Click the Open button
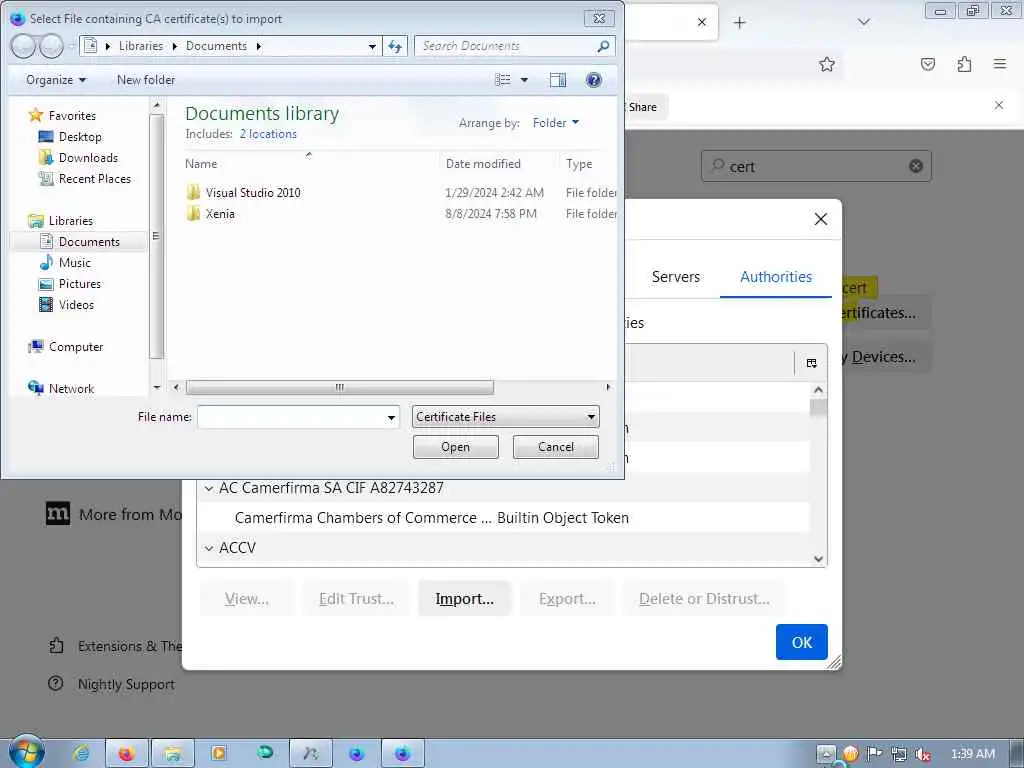 click(x=455, y=447)
